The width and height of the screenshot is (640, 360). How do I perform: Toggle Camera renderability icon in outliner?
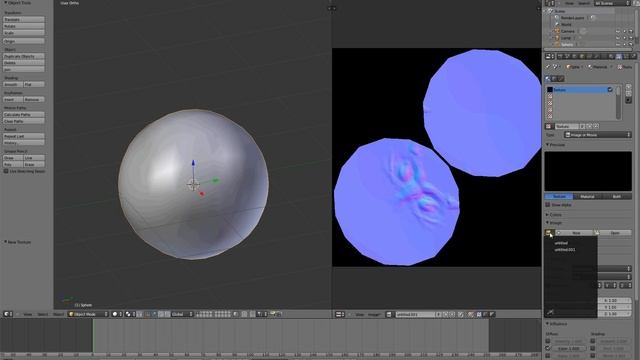coord(631,31)
